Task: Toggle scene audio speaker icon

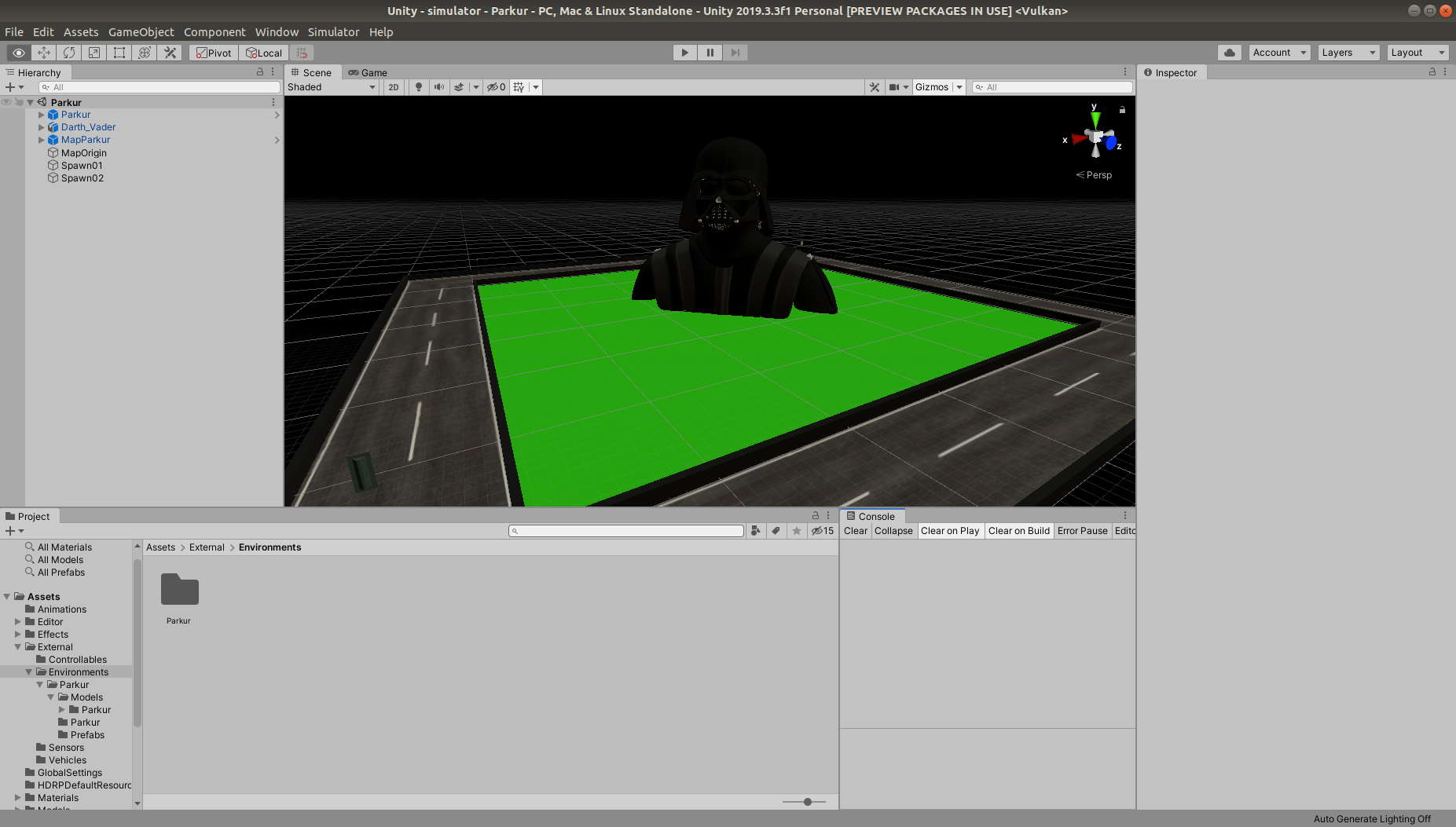Action: pos(438,87)
